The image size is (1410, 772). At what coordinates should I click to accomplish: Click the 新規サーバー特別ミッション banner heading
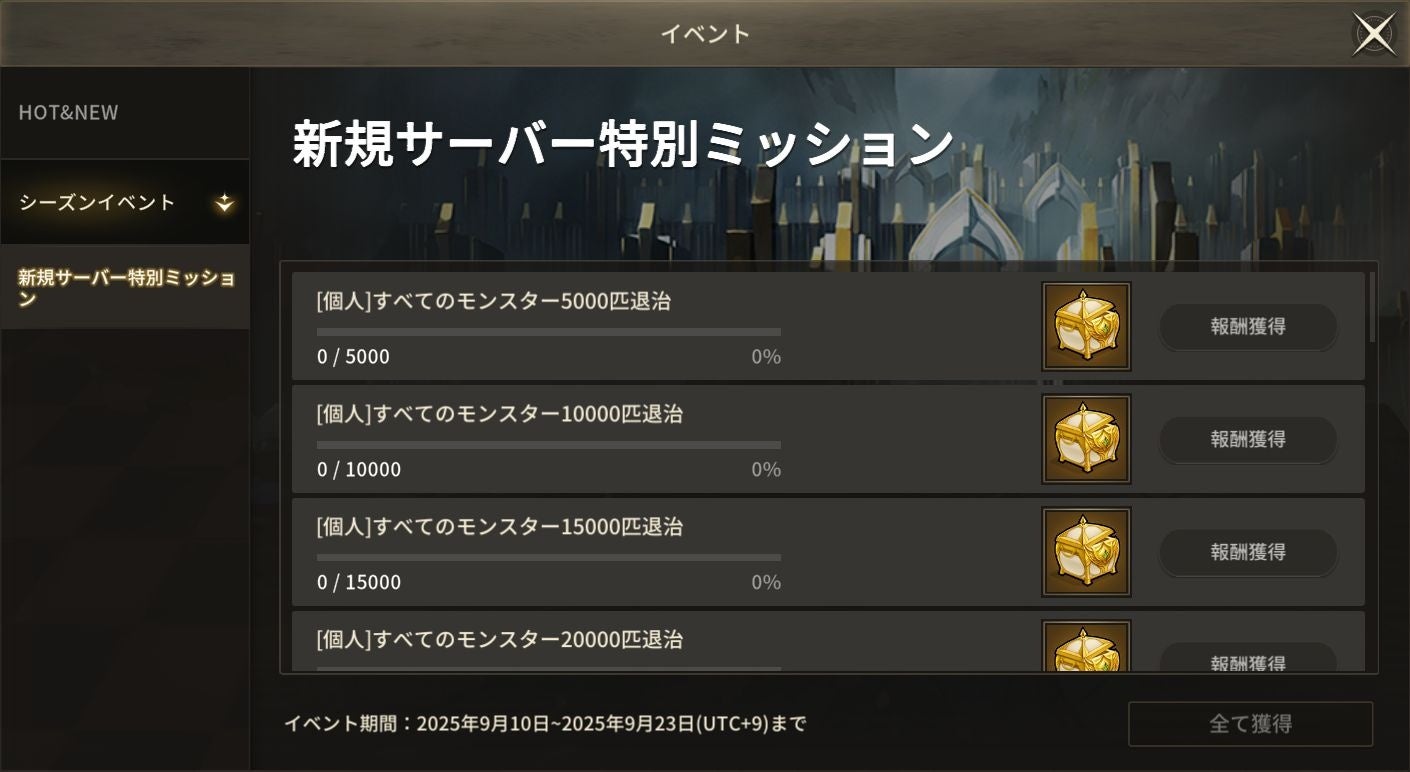622,144
